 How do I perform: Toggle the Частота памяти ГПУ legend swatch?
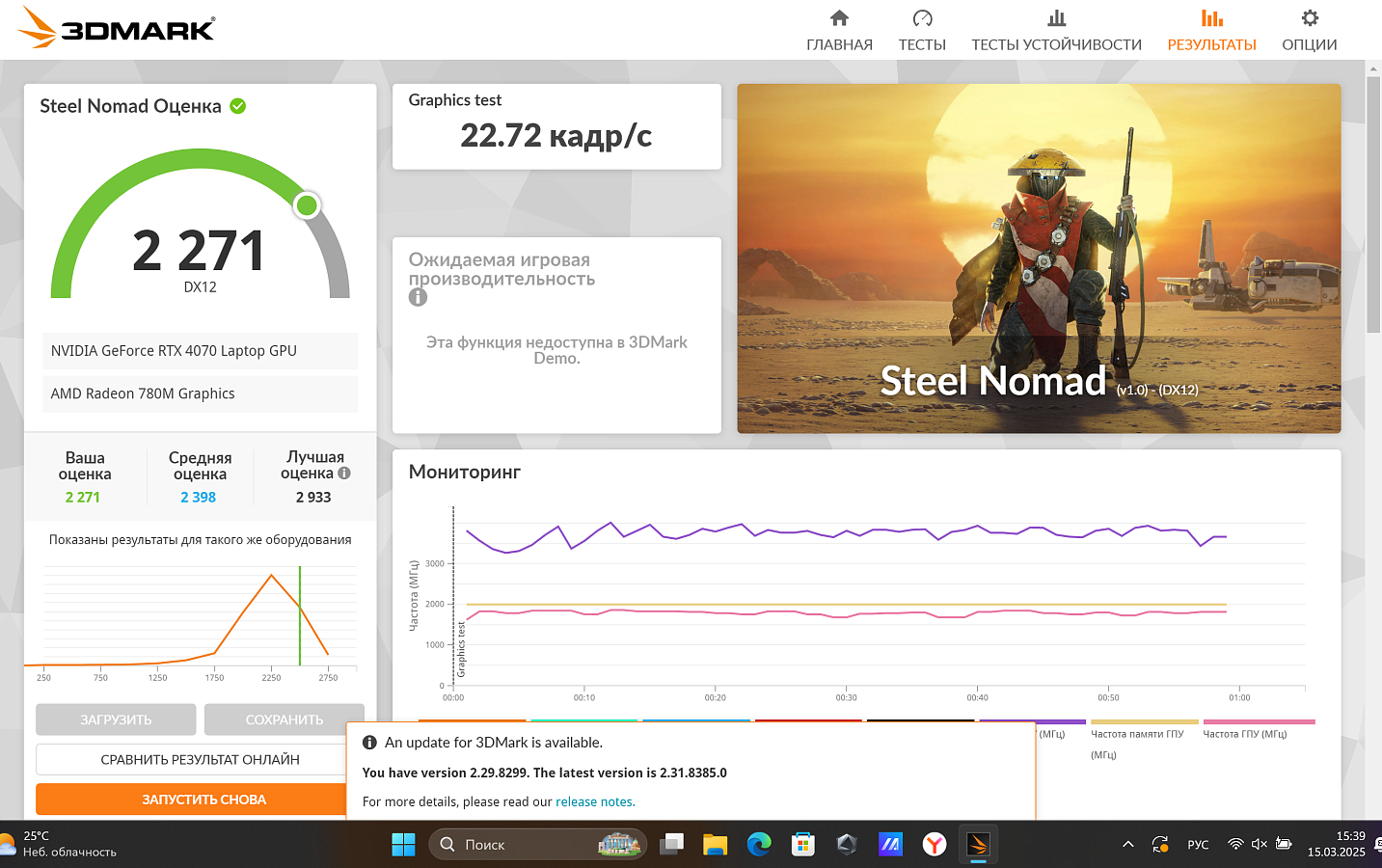pyautogui.click(x=1145, y=721)
